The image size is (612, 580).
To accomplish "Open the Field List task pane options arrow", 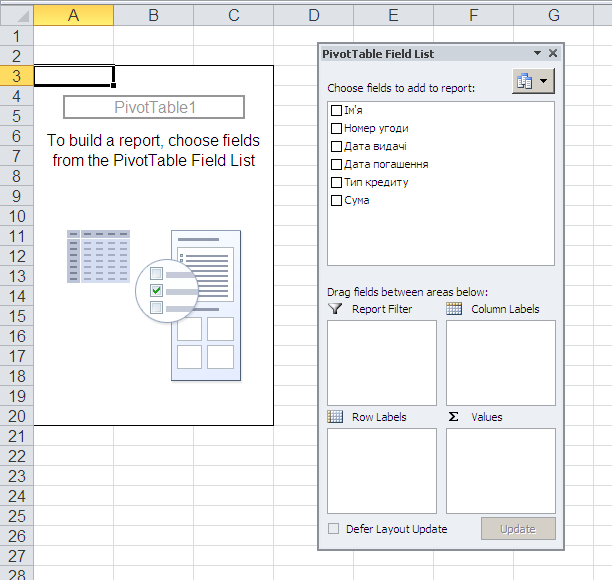I will 537,54.
